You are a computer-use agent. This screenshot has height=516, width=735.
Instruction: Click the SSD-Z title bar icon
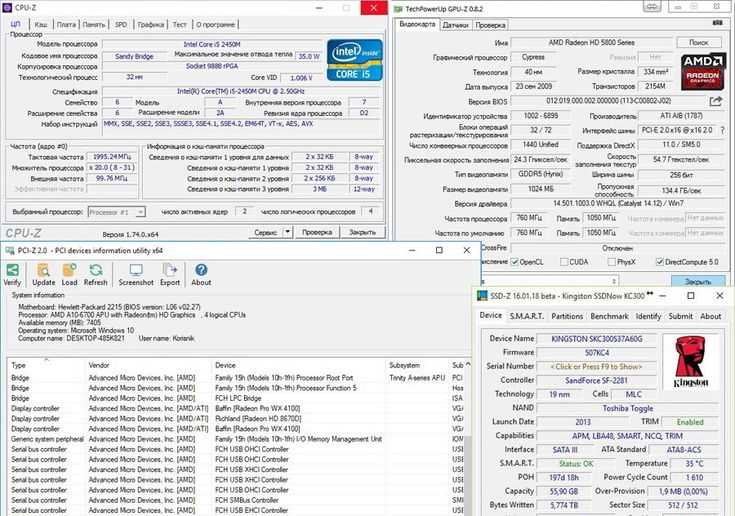point(482,296)
